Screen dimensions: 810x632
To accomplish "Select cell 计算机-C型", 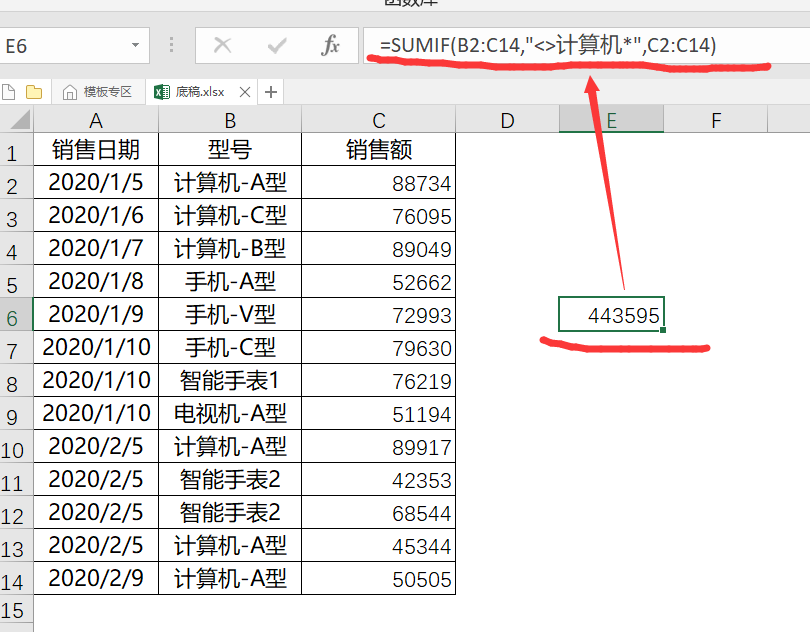I will 230,215.
